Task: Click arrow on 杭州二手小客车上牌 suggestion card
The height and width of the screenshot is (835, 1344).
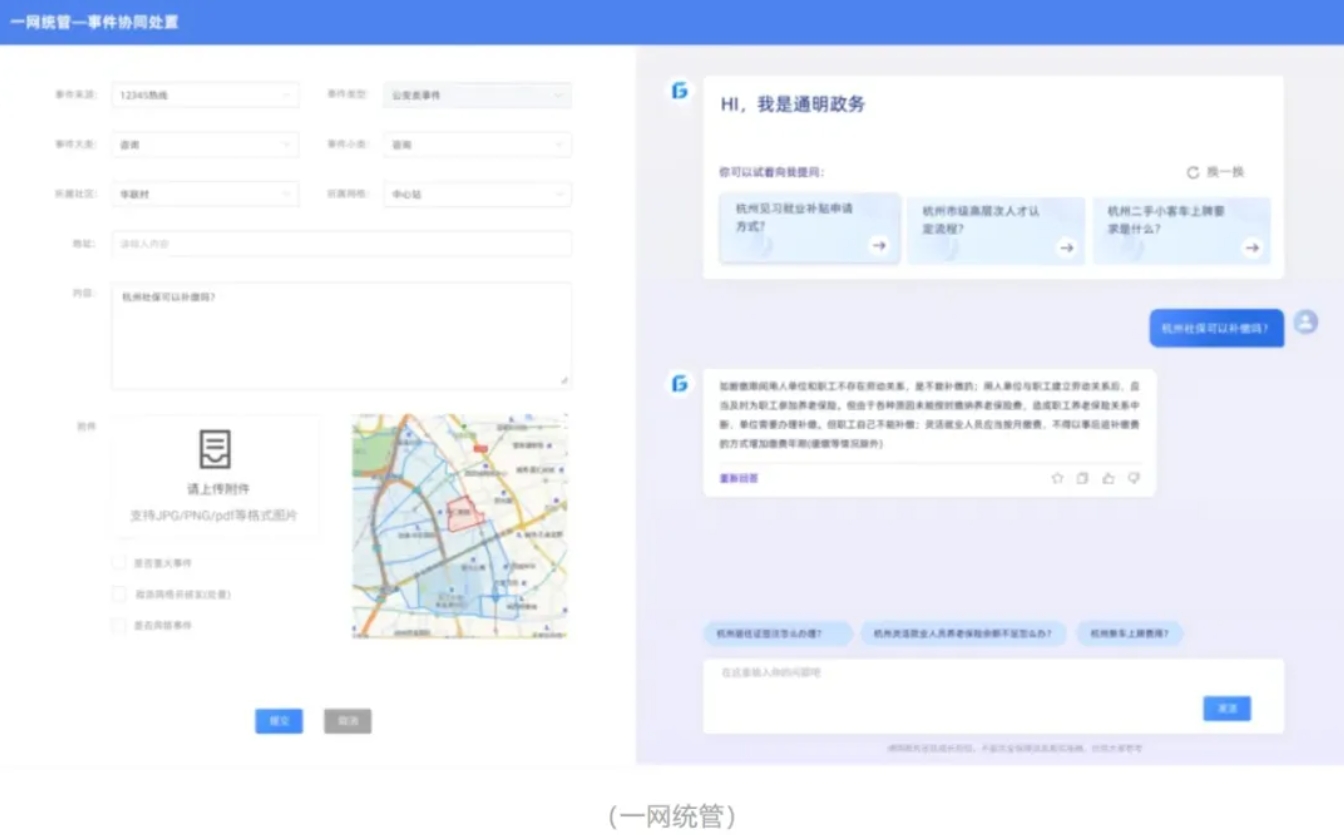Action: pyautogui.click(x=1251, y=248)
